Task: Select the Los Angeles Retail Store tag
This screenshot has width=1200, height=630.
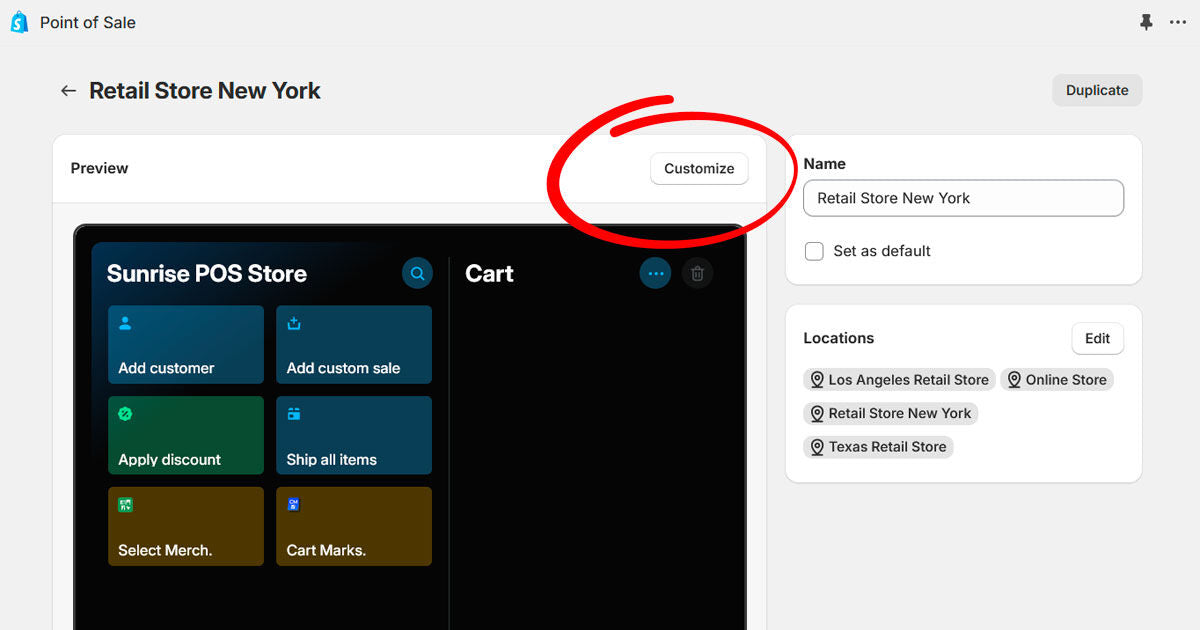Action: point(899,380)
